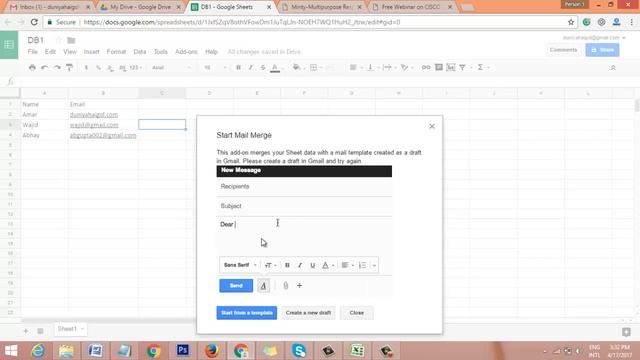Viewport: 640px width, 360px height.
Task: Open the vertical align dropdown
Action: click(373, 67)
